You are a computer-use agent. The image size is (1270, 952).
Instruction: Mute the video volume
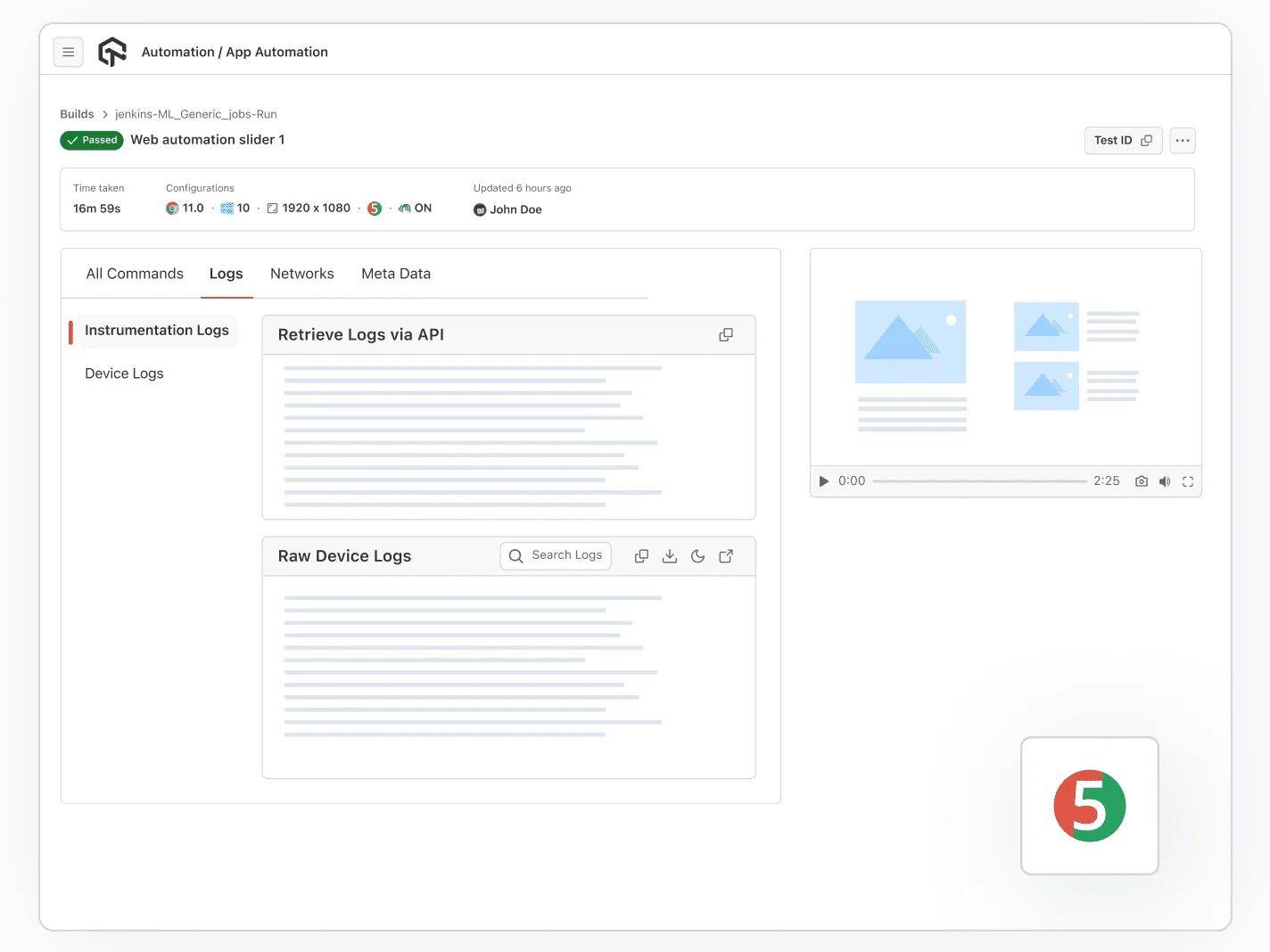tap(1165, 481)
